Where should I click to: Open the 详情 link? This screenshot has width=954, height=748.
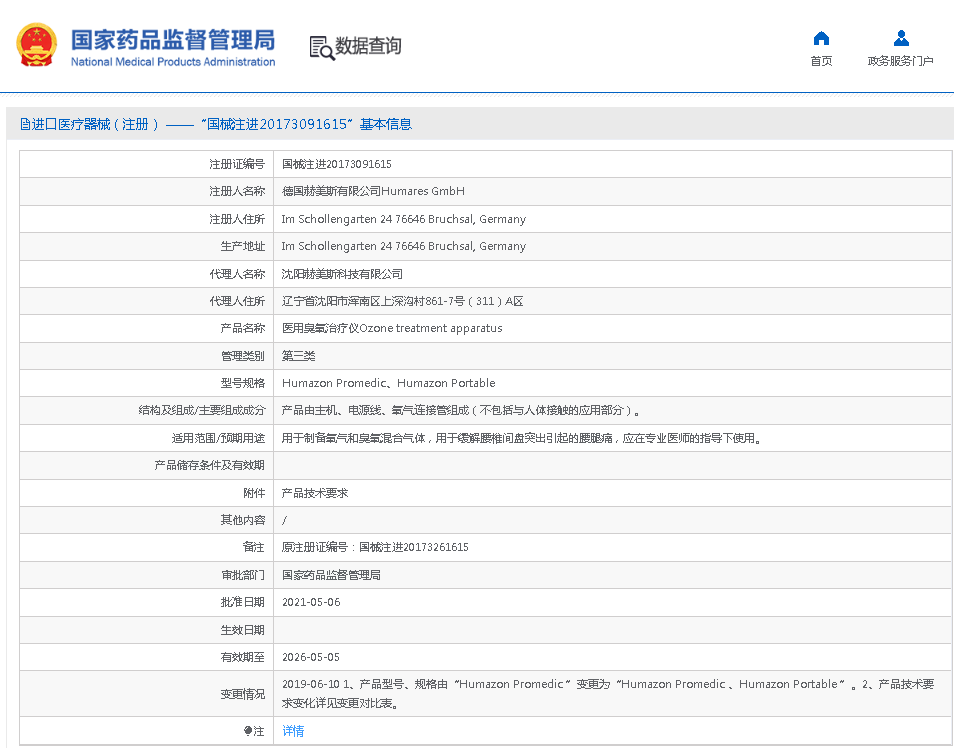(293, 731)
